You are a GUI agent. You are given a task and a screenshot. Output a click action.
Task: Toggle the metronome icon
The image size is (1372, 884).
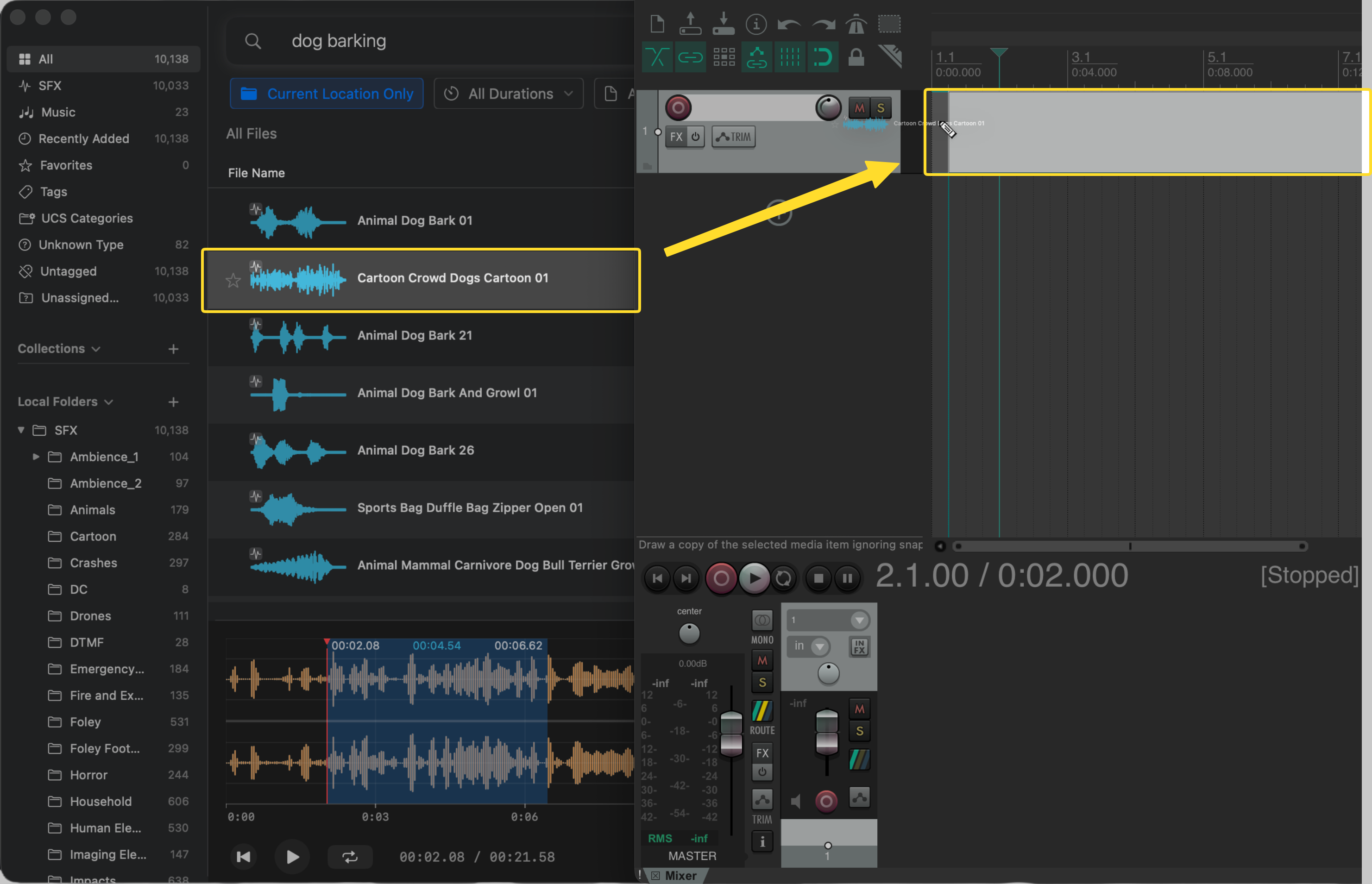pyautogui.click(x=856, y=24)
